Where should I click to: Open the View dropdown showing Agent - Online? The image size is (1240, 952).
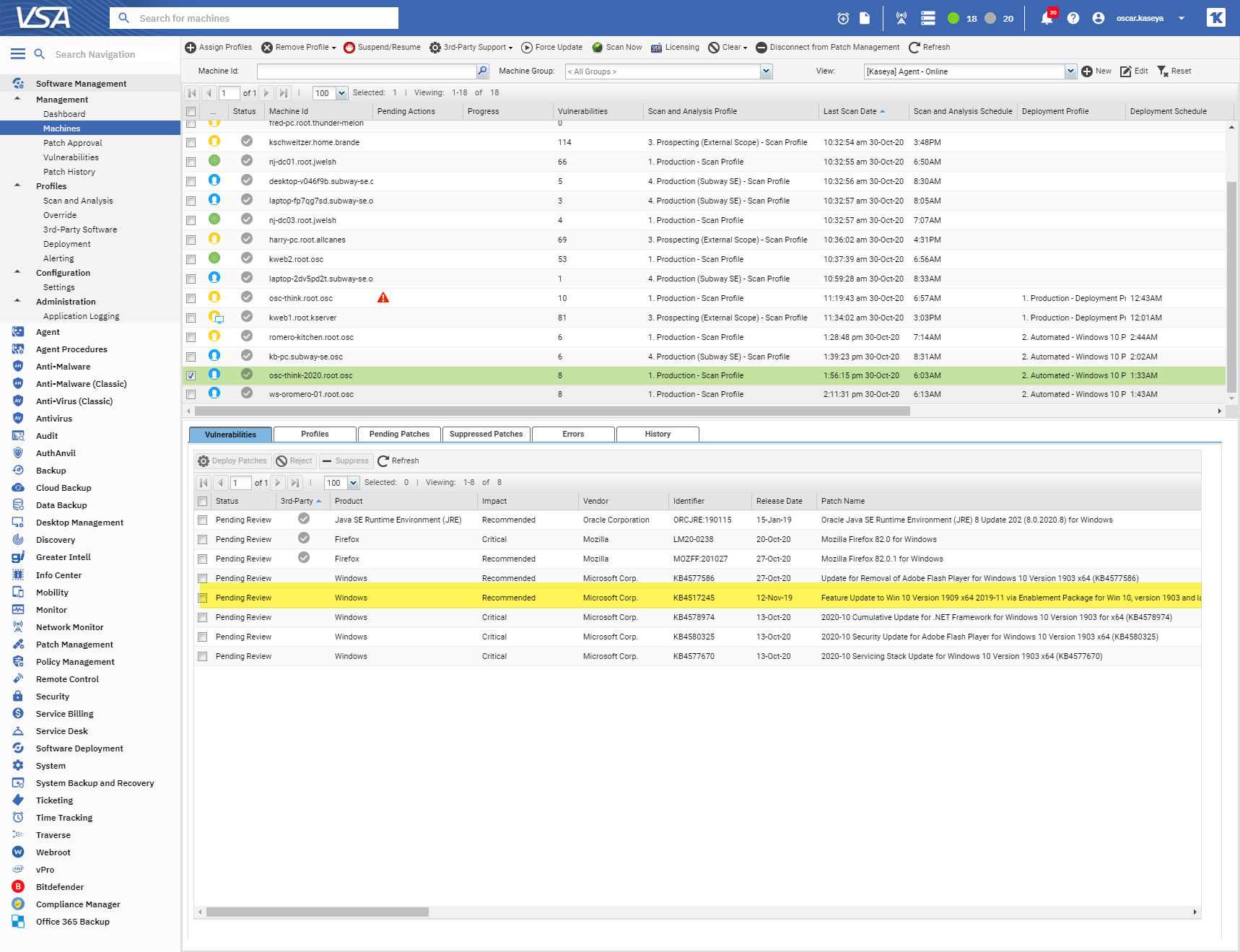(x=1070, y=71)
